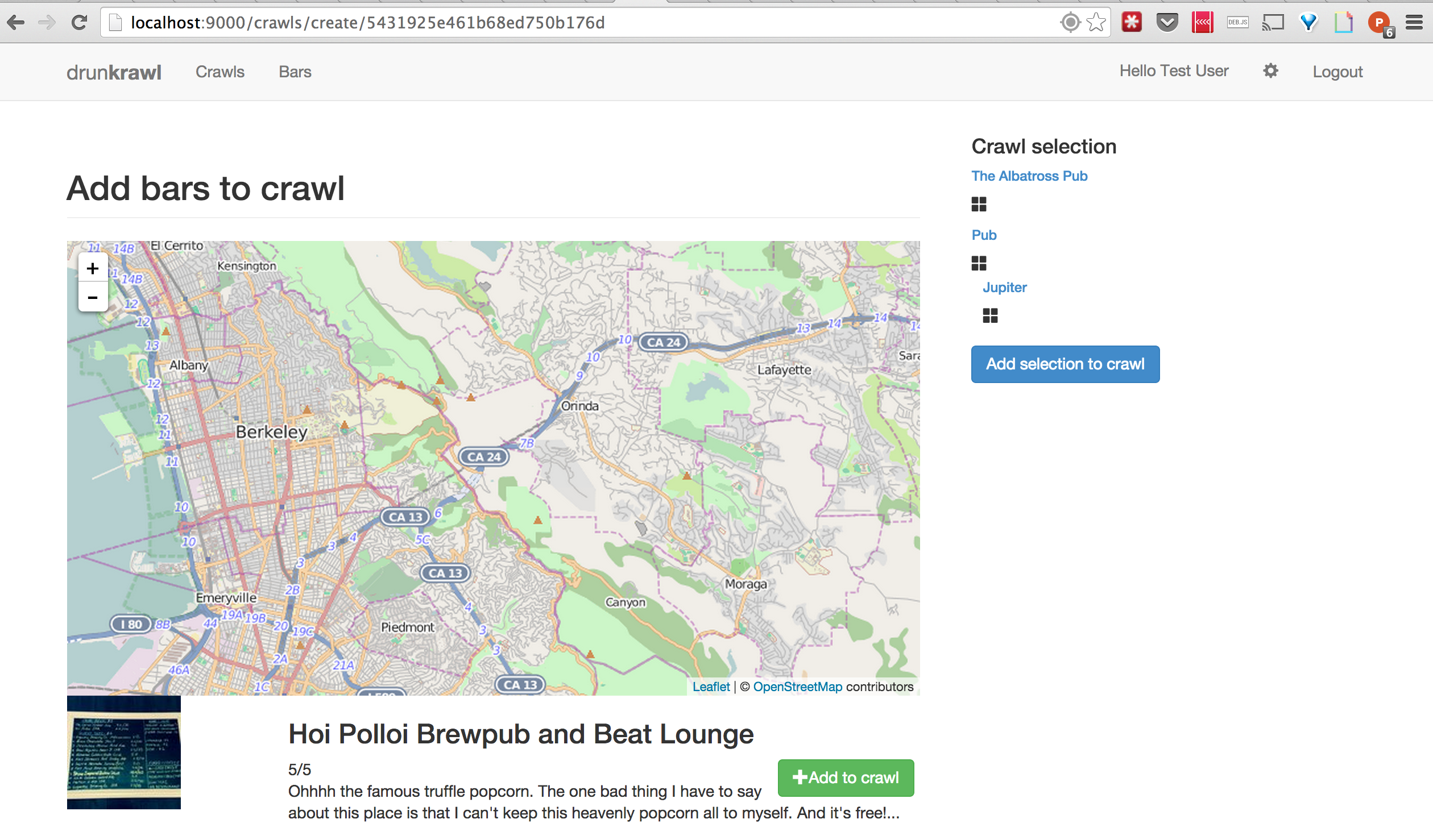The width and height of the screenshot is (1433, 840).
Task: Open the Bars nav item
Action: [x=295, y=72]
